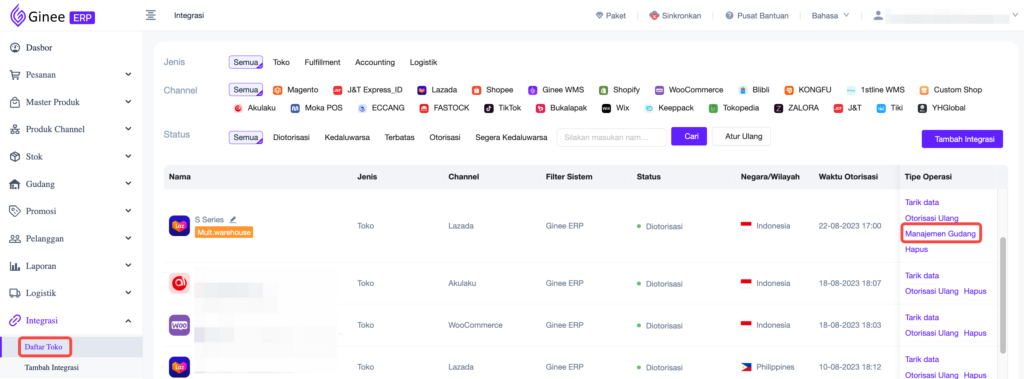
Task: Open the Bahasa language dropdown
Action: 831,16
